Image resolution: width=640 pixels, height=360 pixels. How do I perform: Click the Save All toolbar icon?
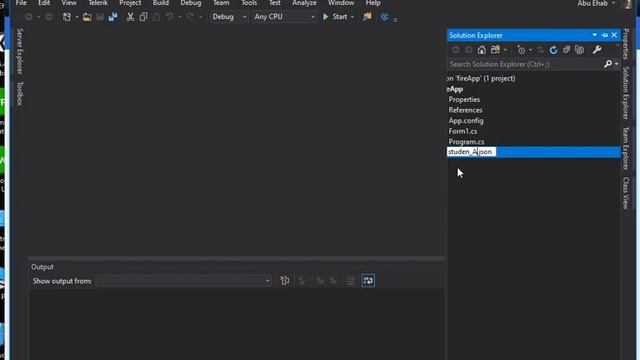pyautogui.click(x=113, y=17)
